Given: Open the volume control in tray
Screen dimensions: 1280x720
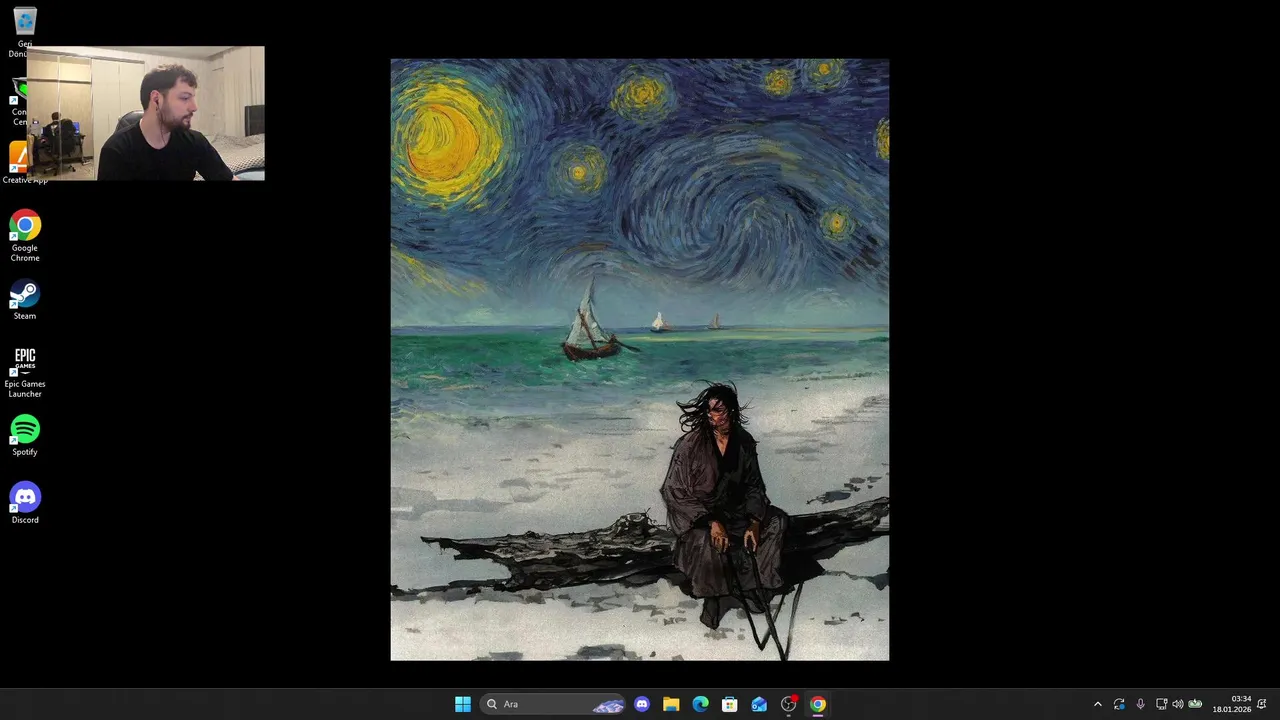Looking at the screenshot, I should point(1177,704).
